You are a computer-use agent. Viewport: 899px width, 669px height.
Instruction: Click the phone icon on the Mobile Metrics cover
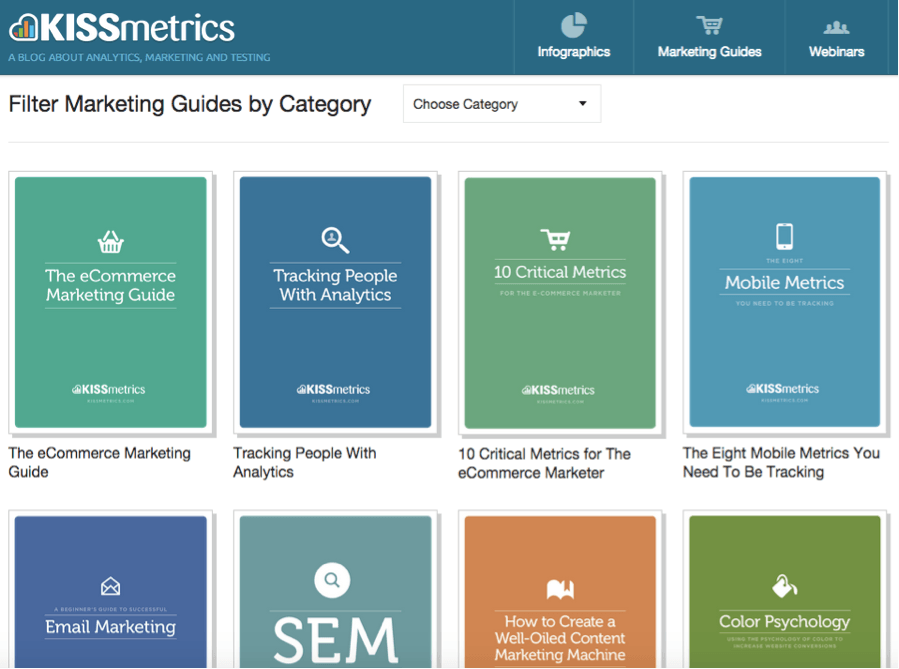(x=784, y=236)
